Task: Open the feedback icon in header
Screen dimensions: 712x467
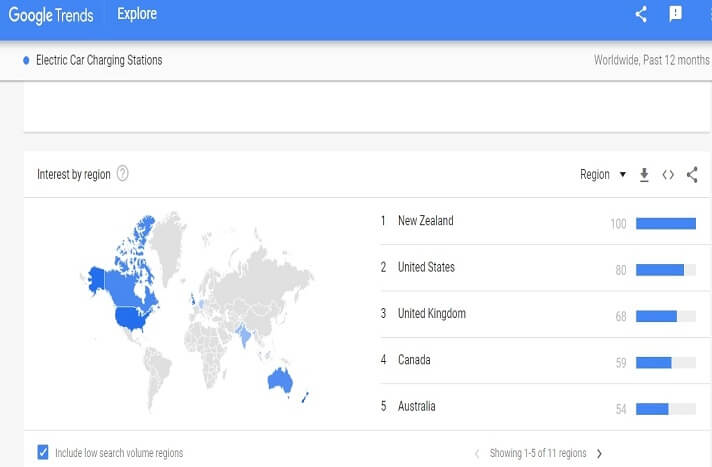Action: tap(676, 14)
